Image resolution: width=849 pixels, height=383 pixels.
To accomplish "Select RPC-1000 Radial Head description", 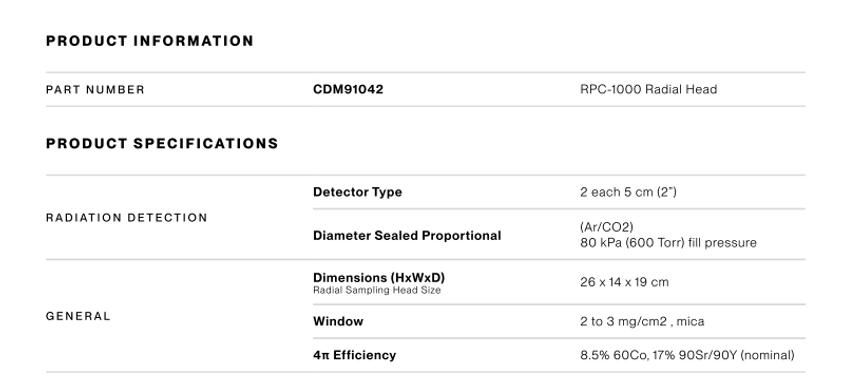I will 648,89.
